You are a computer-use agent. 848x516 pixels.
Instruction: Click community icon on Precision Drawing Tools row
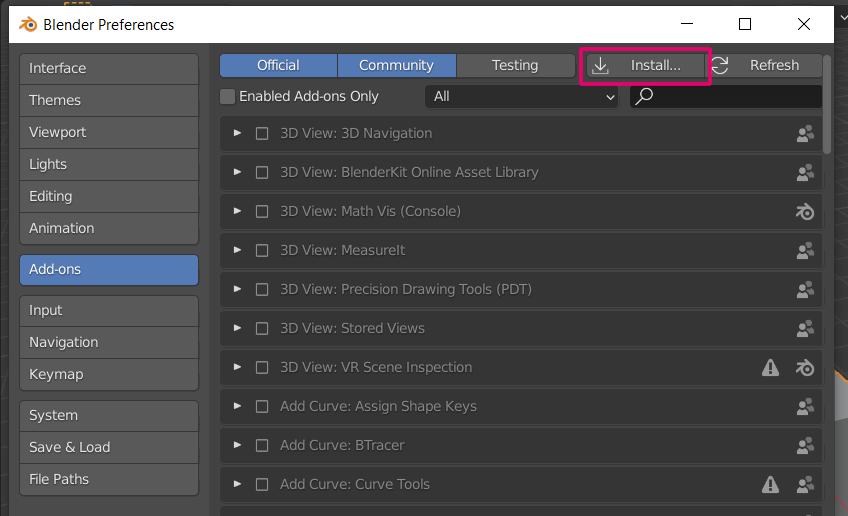[805, 289]
